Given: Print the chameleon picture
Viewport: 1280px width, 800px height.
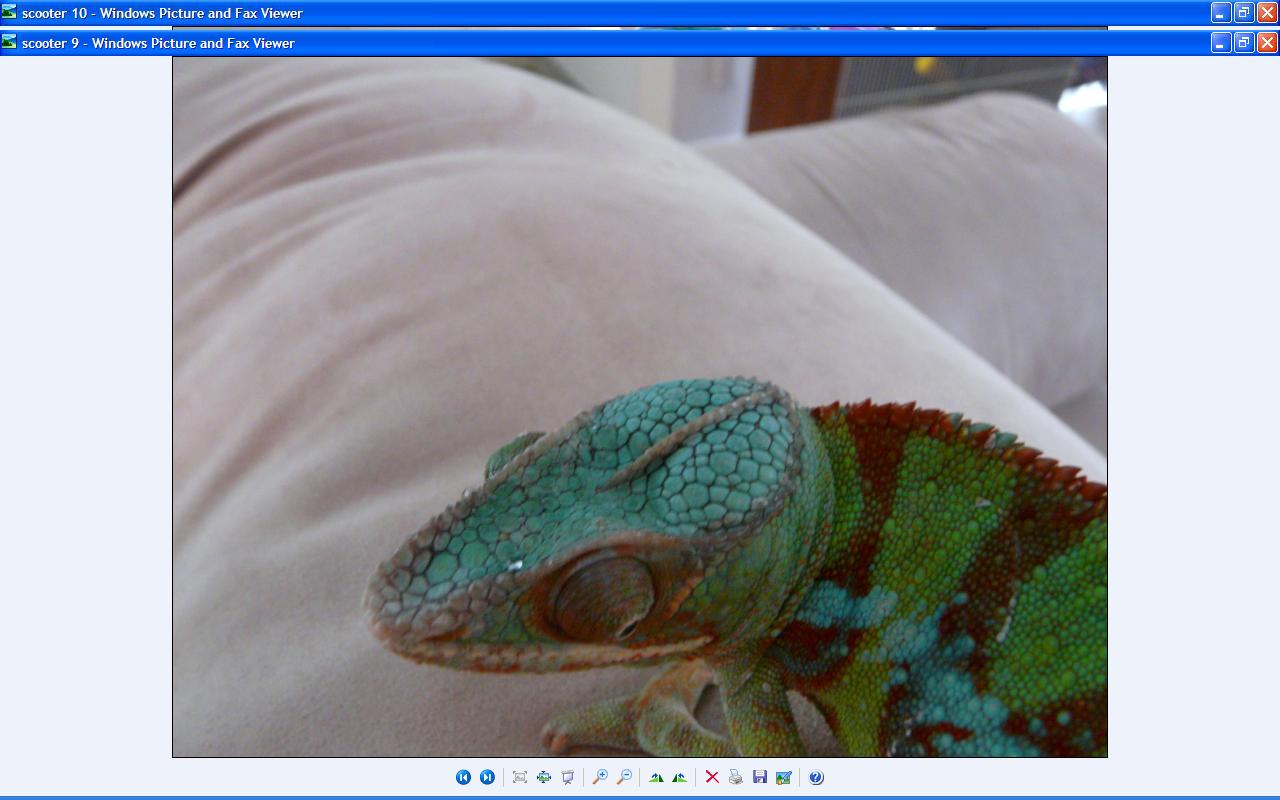Looking at the screenshot, I should pyautogui.click(x=736, y=777).
